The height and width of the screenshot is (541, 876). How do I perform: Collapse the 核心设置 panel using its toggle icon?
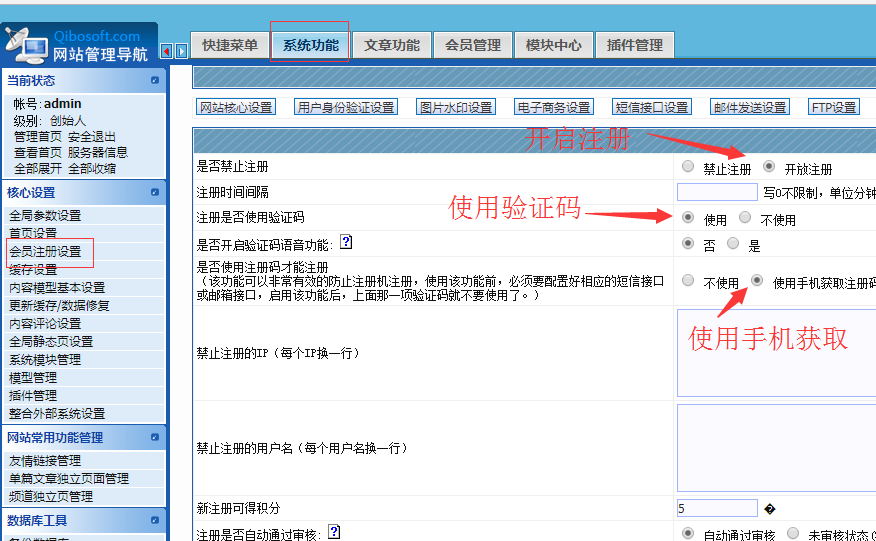(155, 192)
